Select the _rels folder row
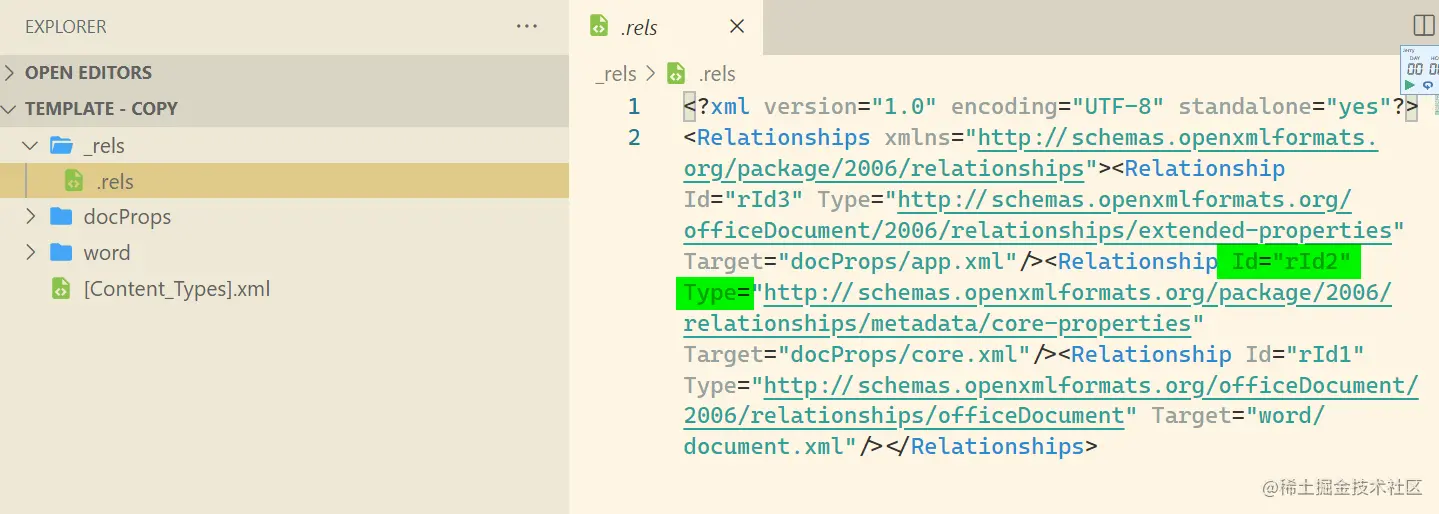This screenshot has height=514, width=1439. (284, 146)
